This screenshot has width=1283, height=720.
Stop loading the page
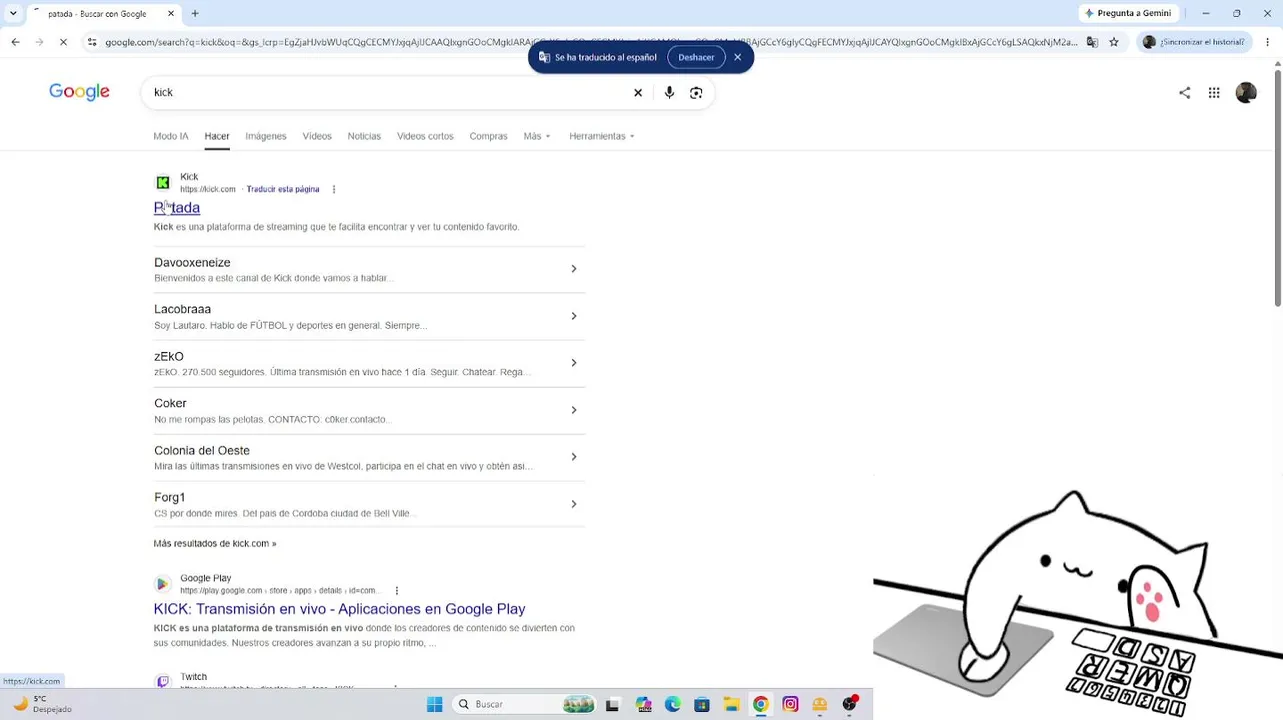click(62, 42)
